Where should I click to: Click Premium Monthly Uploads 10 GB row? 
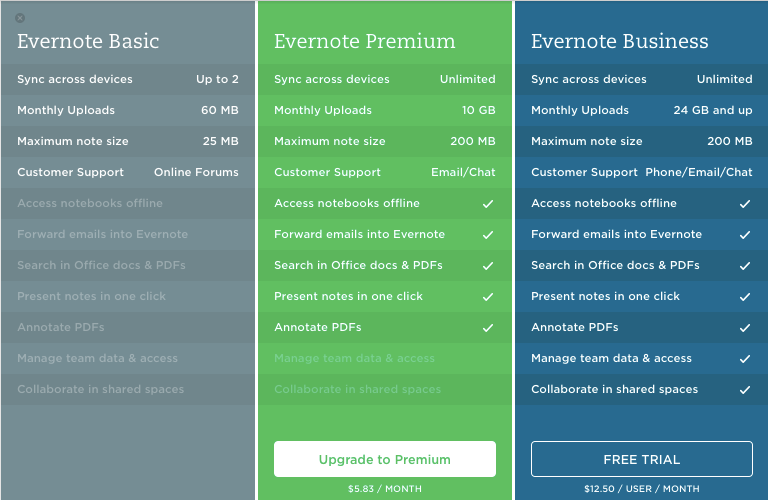385,110
